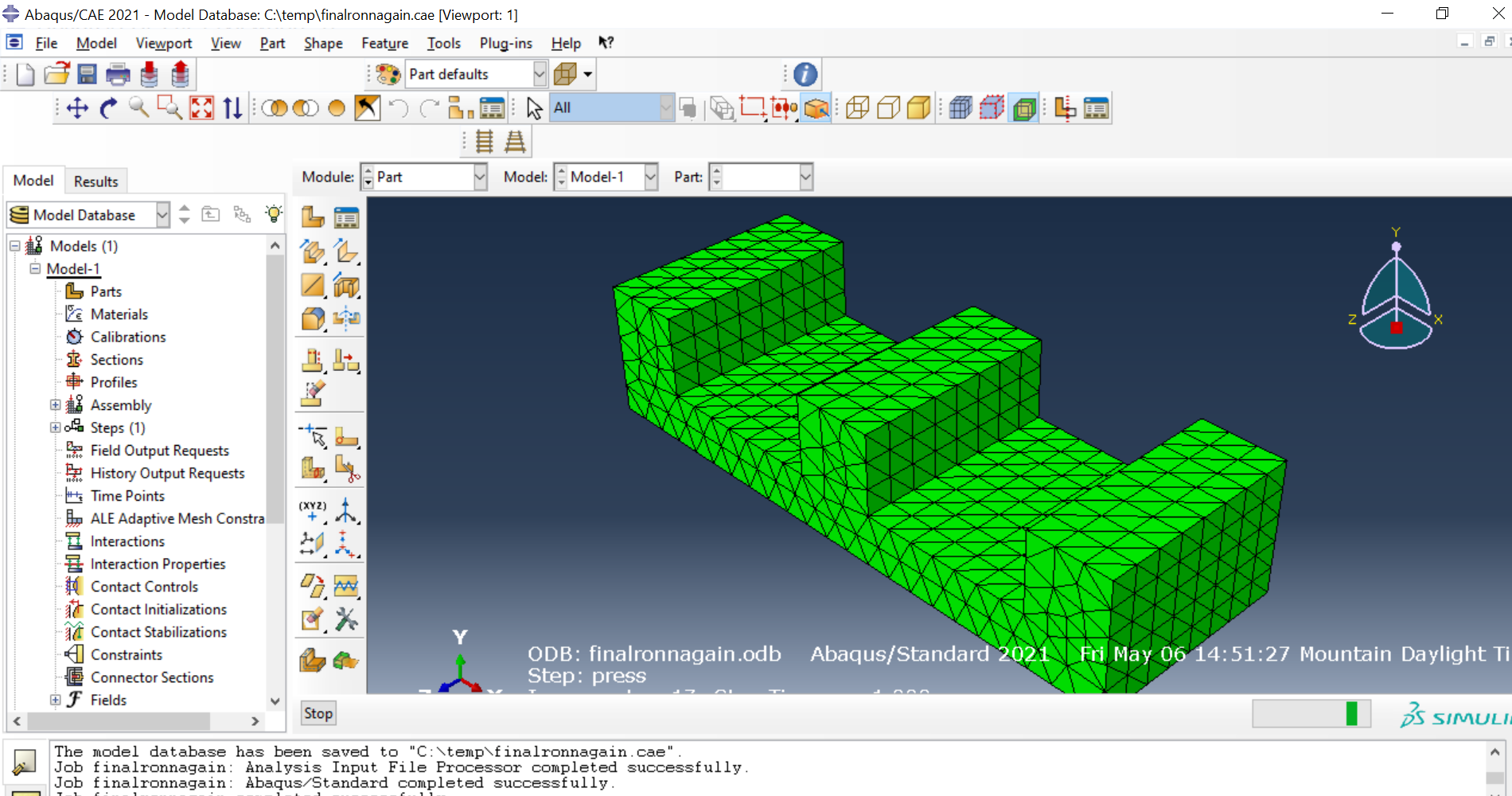Expand the Assembly tree node

(x=56, y=405)
